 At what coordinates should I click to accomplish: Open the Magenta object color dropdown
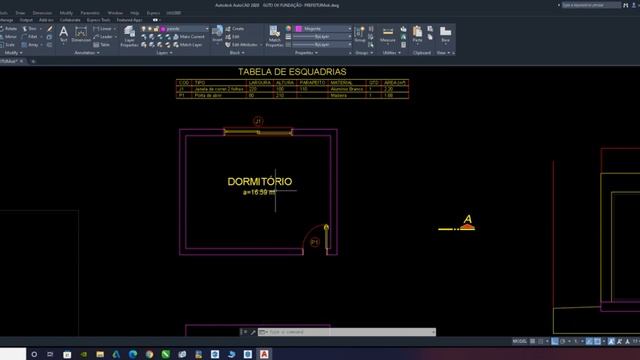coord(349,29)
